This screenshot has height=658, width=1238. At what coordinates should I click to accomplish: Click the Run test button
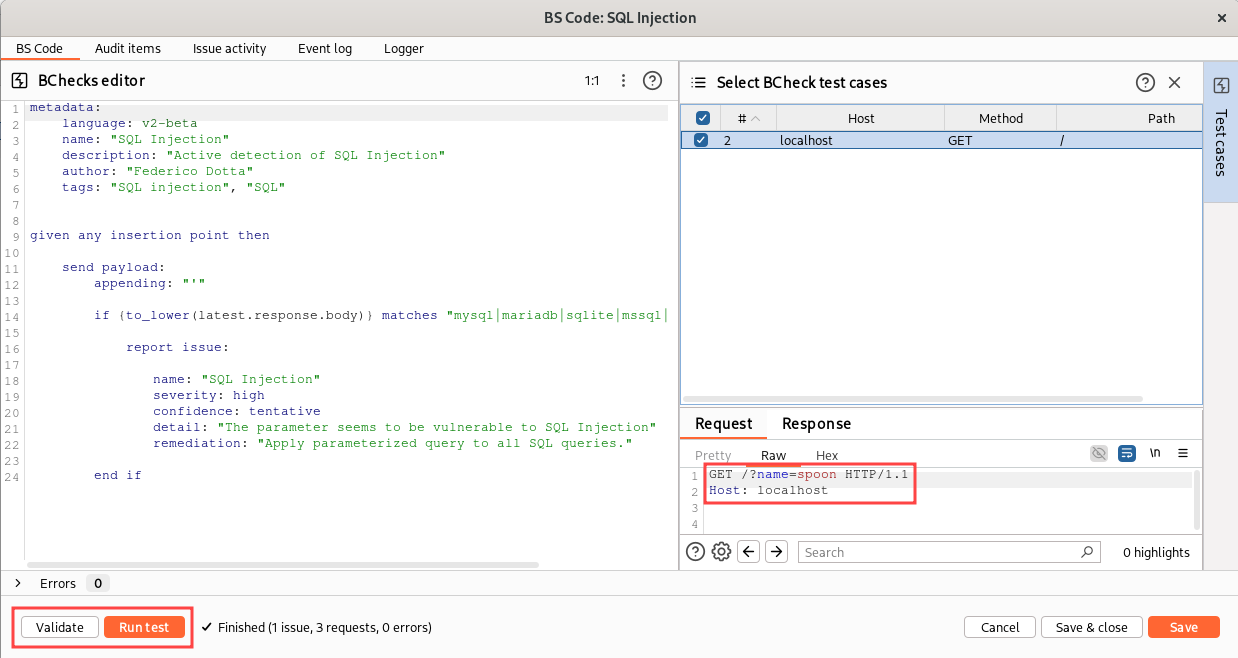(x=144, y=627)
